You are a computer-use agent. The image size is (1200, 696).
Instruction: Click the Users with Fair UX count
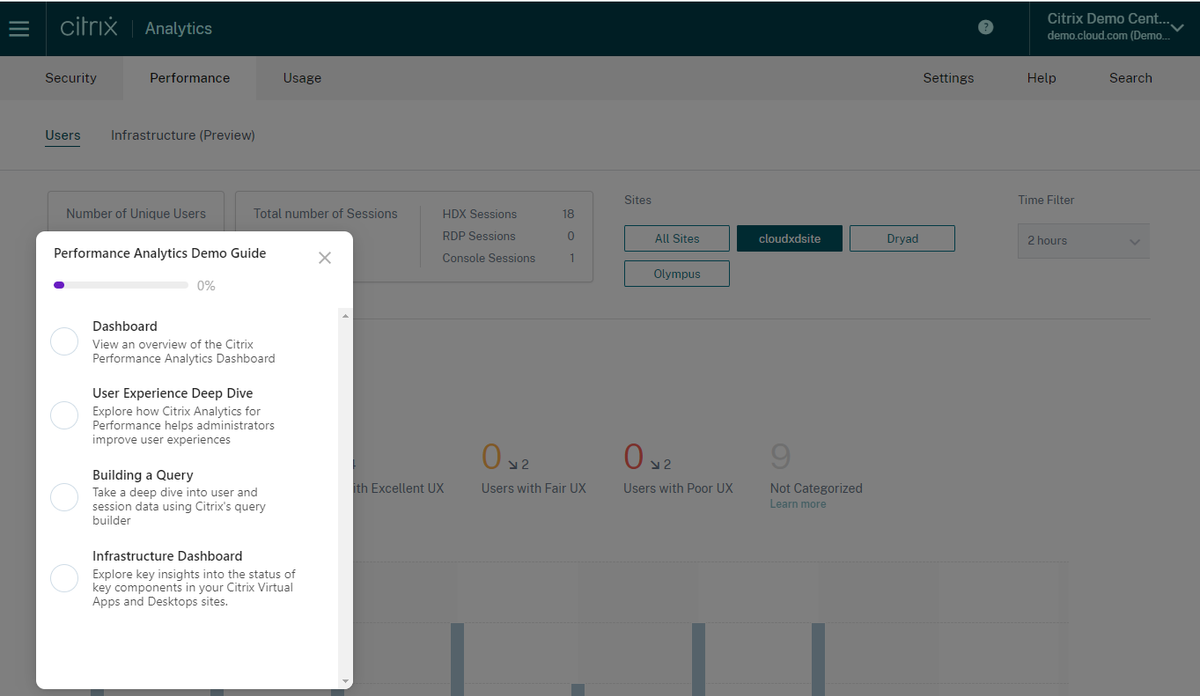point(491,457)
